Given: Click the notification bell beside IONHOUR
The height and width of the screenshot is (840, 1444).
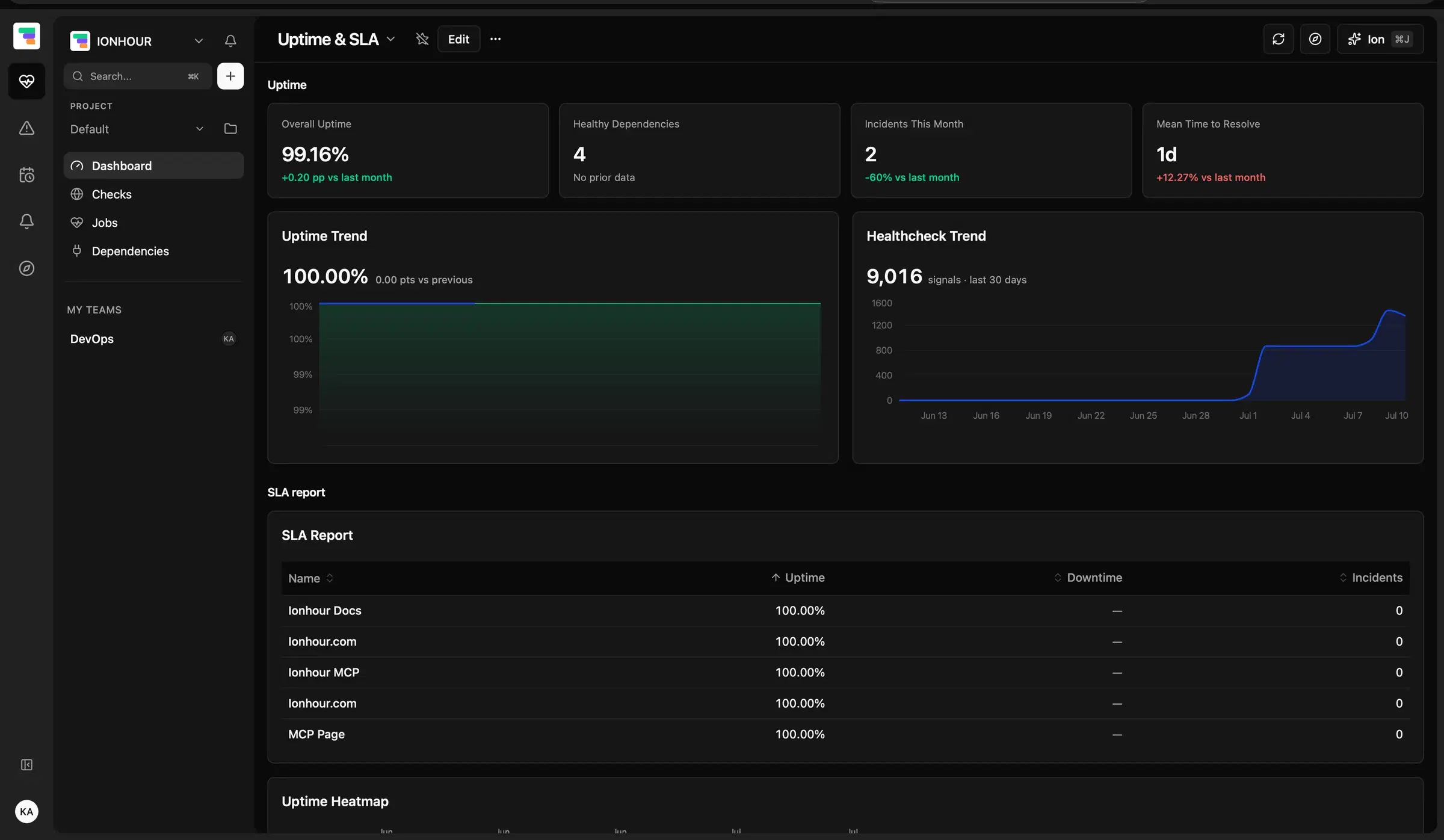Looking at the screenshot, I should [x=230, y=41].
